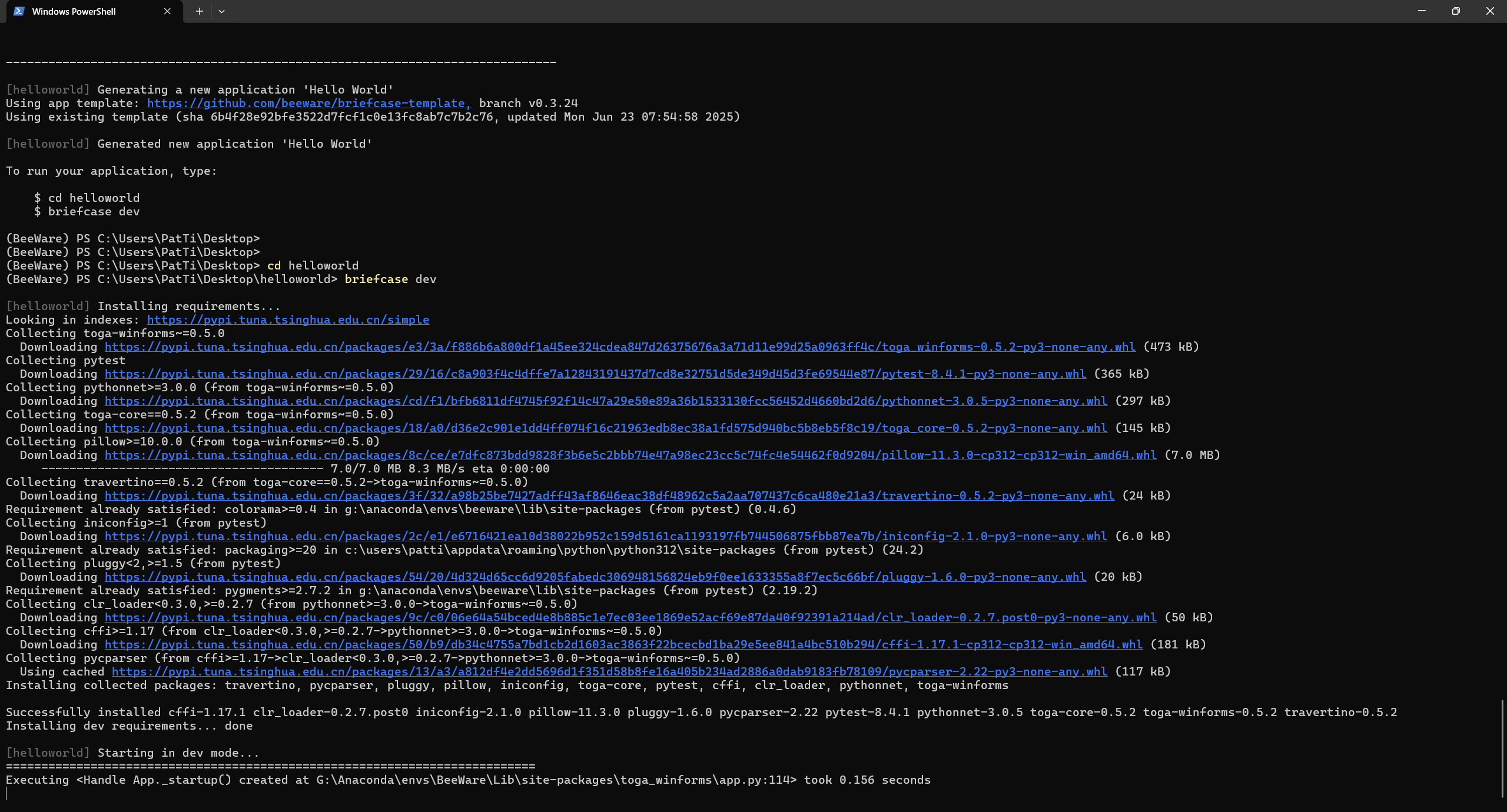Image resolution: width=1507 pixels, height=812 pixels.
Task: Open the clr_loader-0.2.7.post0 wheel link
Action: pos(630,617)
